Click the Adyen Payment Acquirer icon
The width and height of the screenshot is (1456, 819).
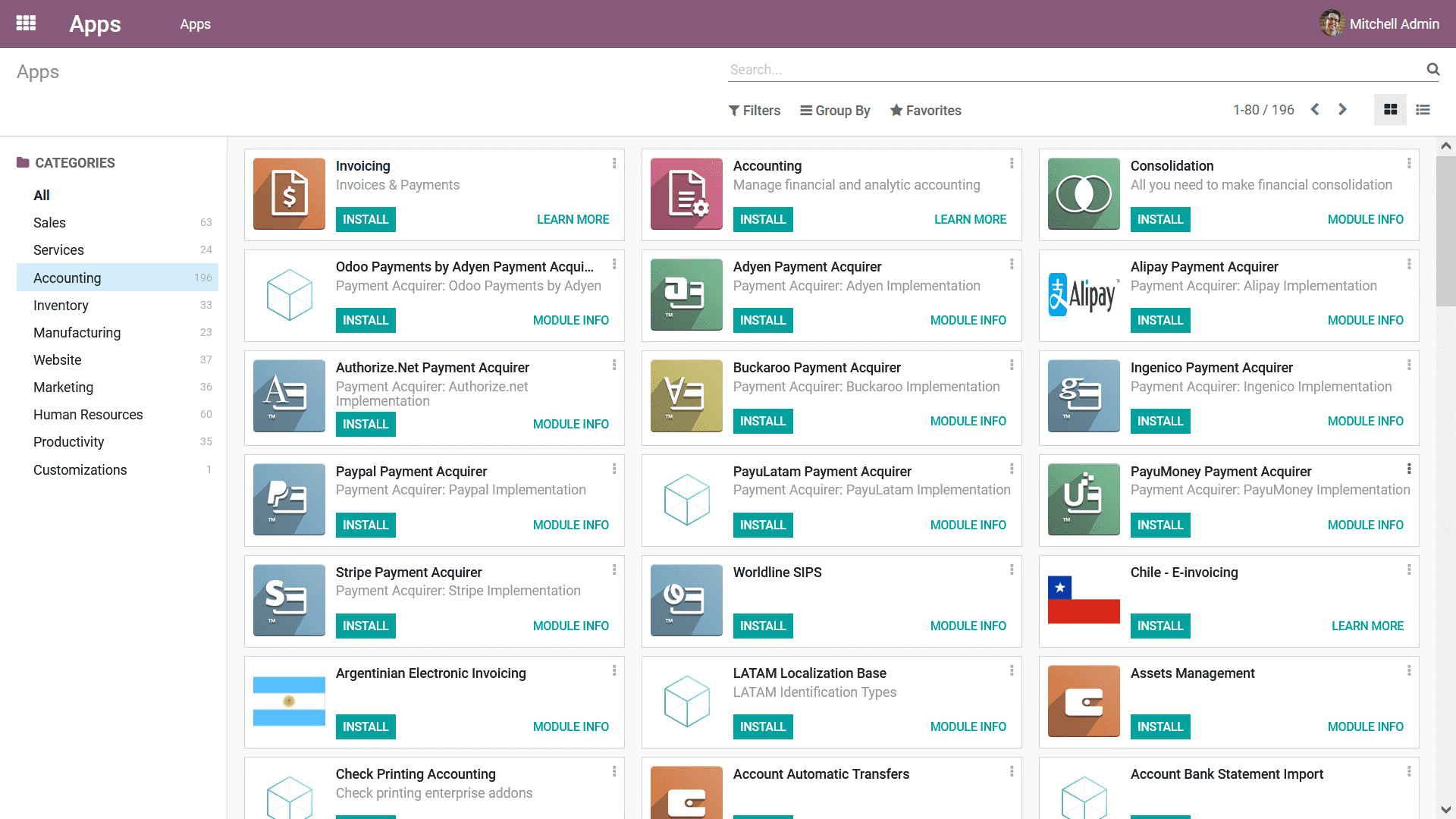[686, 295]
